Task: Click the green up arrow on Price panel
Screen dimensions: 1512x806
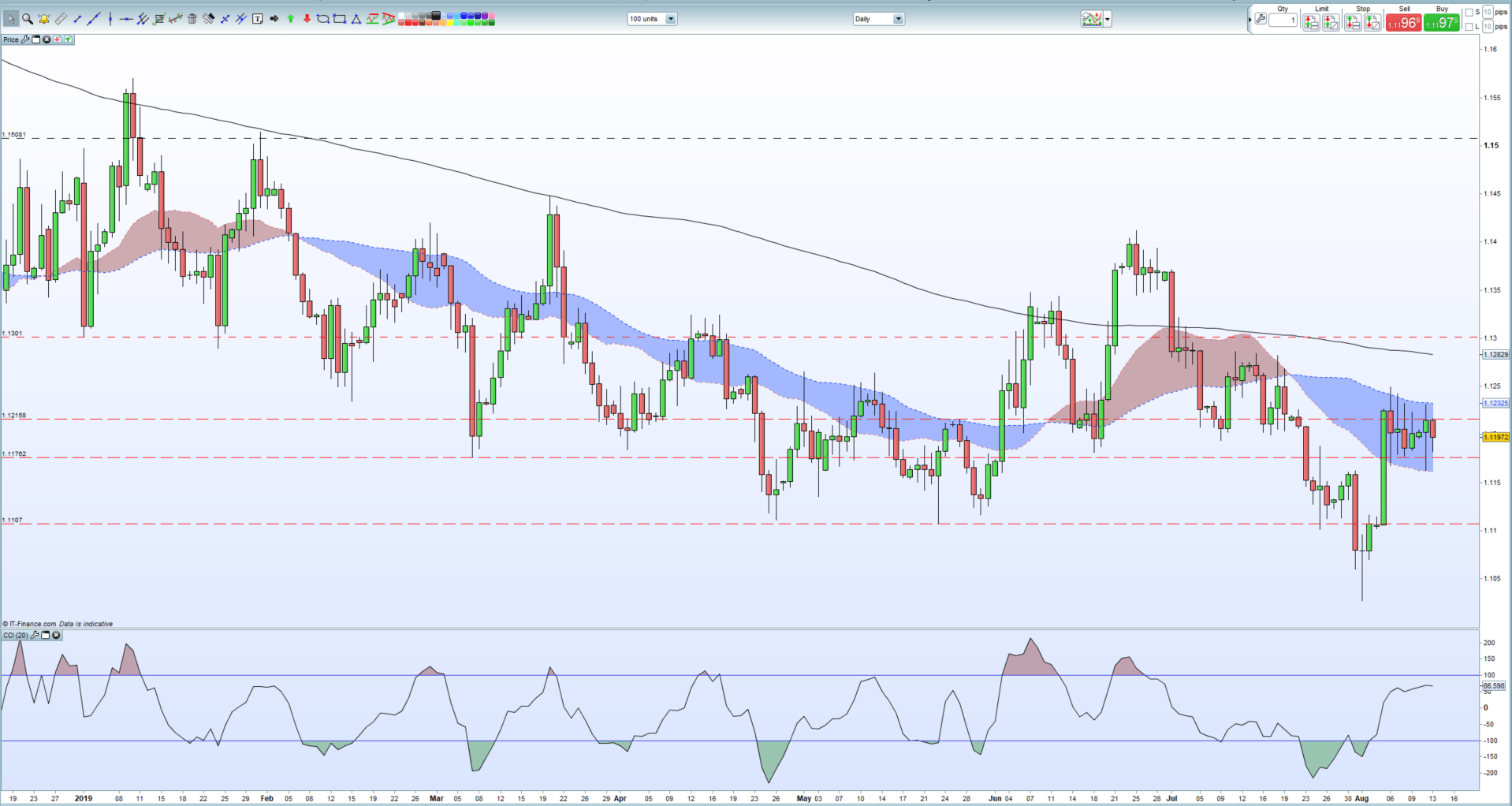Action: (x=68, y=39)
